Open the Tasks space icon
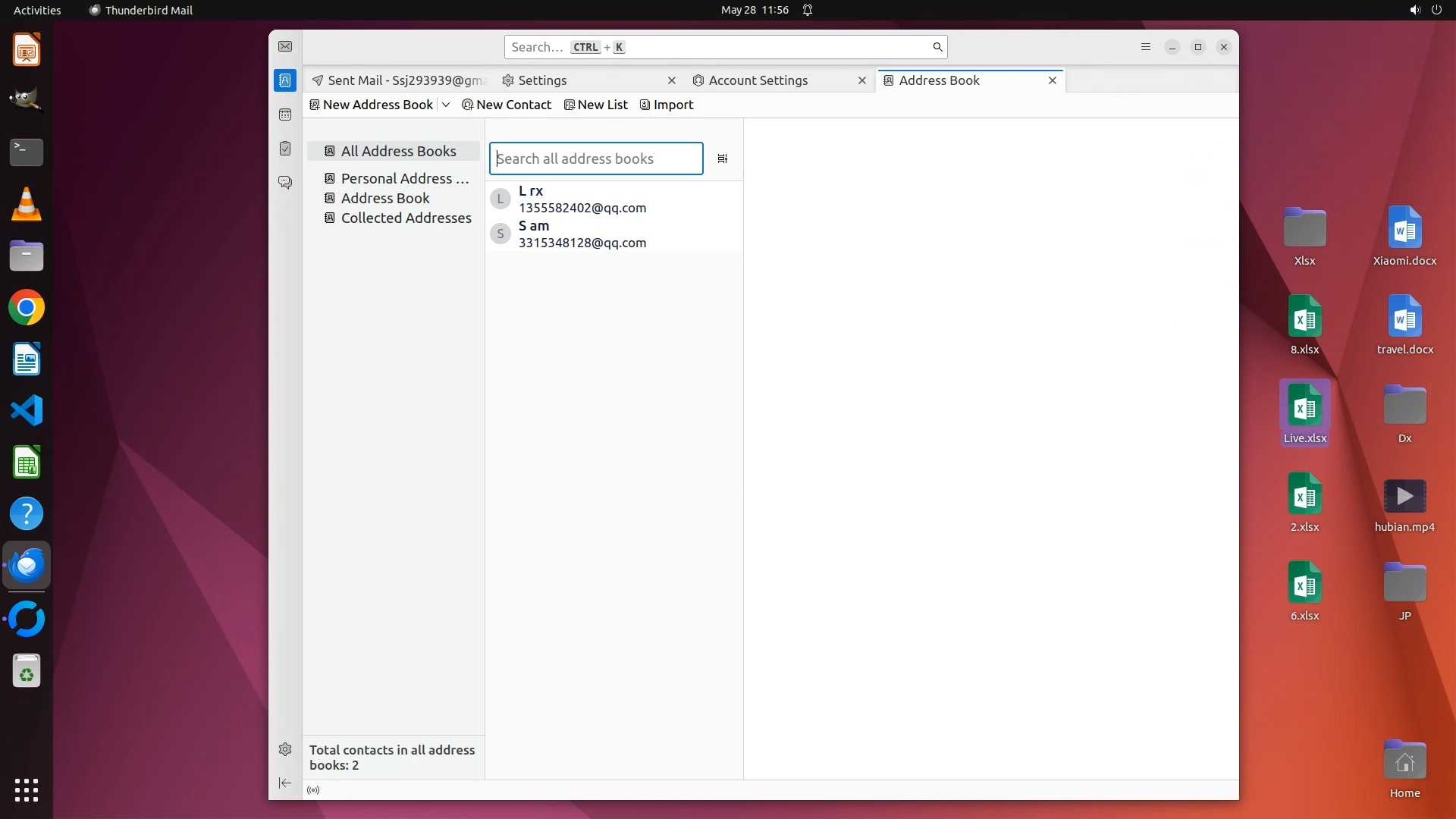This screenshot has width=1456, height=819. click(285, 149)
